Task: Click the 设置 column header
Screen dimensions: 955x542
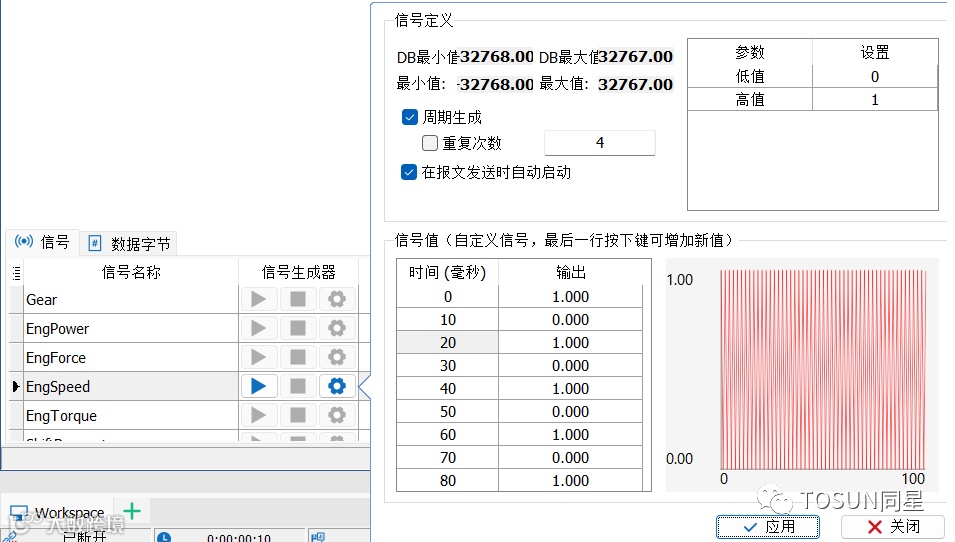Action: click(875, 52)
